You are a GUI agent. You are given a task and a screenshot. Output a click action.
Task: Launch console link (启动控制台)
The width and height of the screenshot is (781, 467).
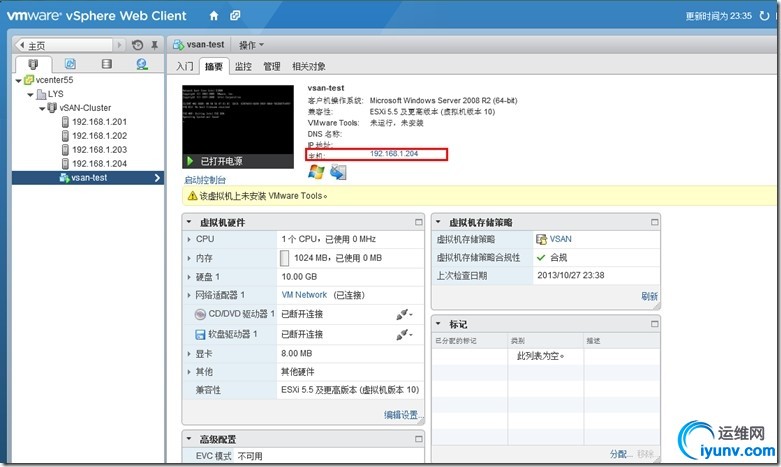click(205, 180)
